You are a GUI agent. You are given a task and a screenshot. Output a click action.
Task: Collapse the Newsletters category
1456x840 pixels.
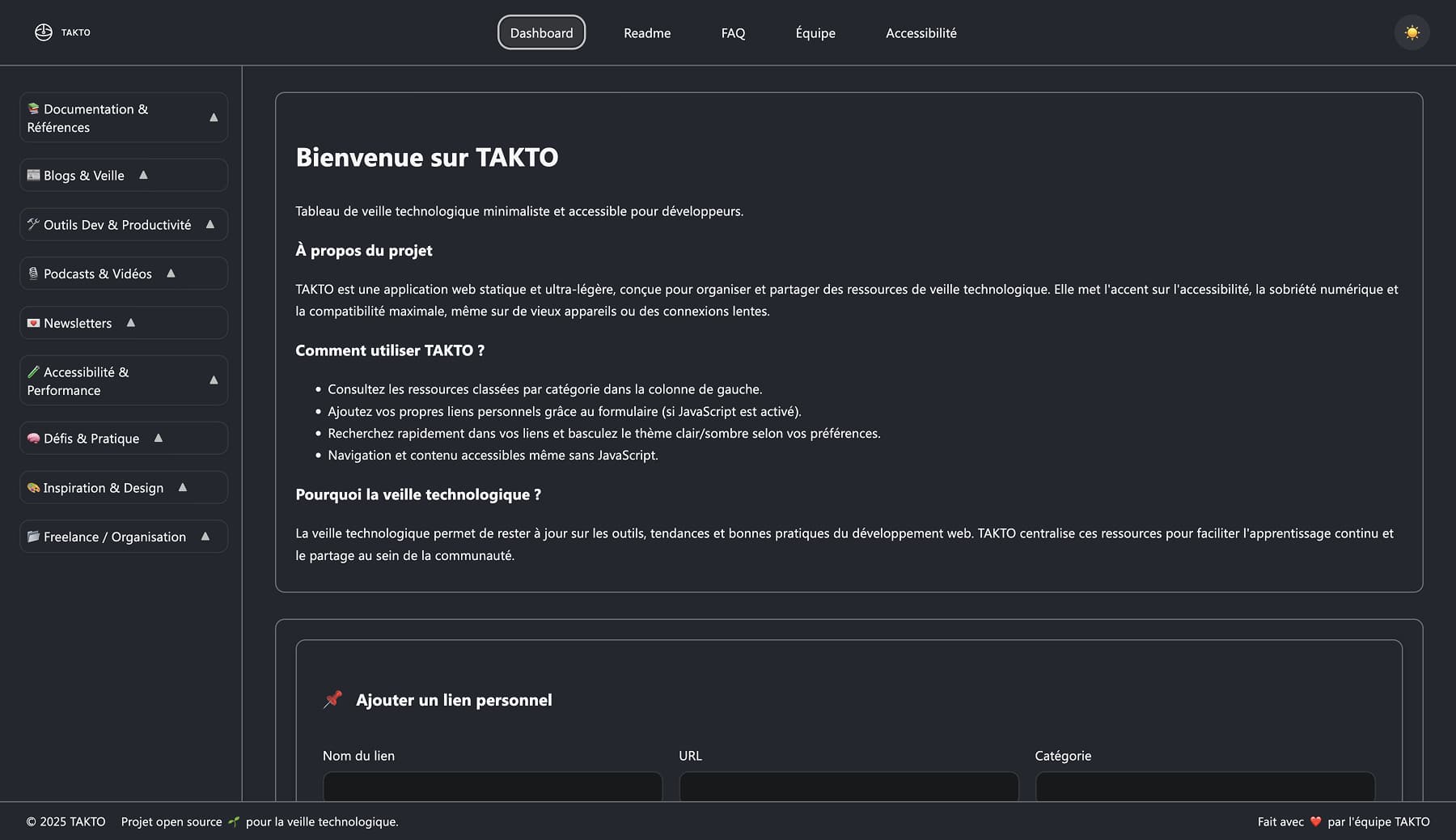pos(131,322)
